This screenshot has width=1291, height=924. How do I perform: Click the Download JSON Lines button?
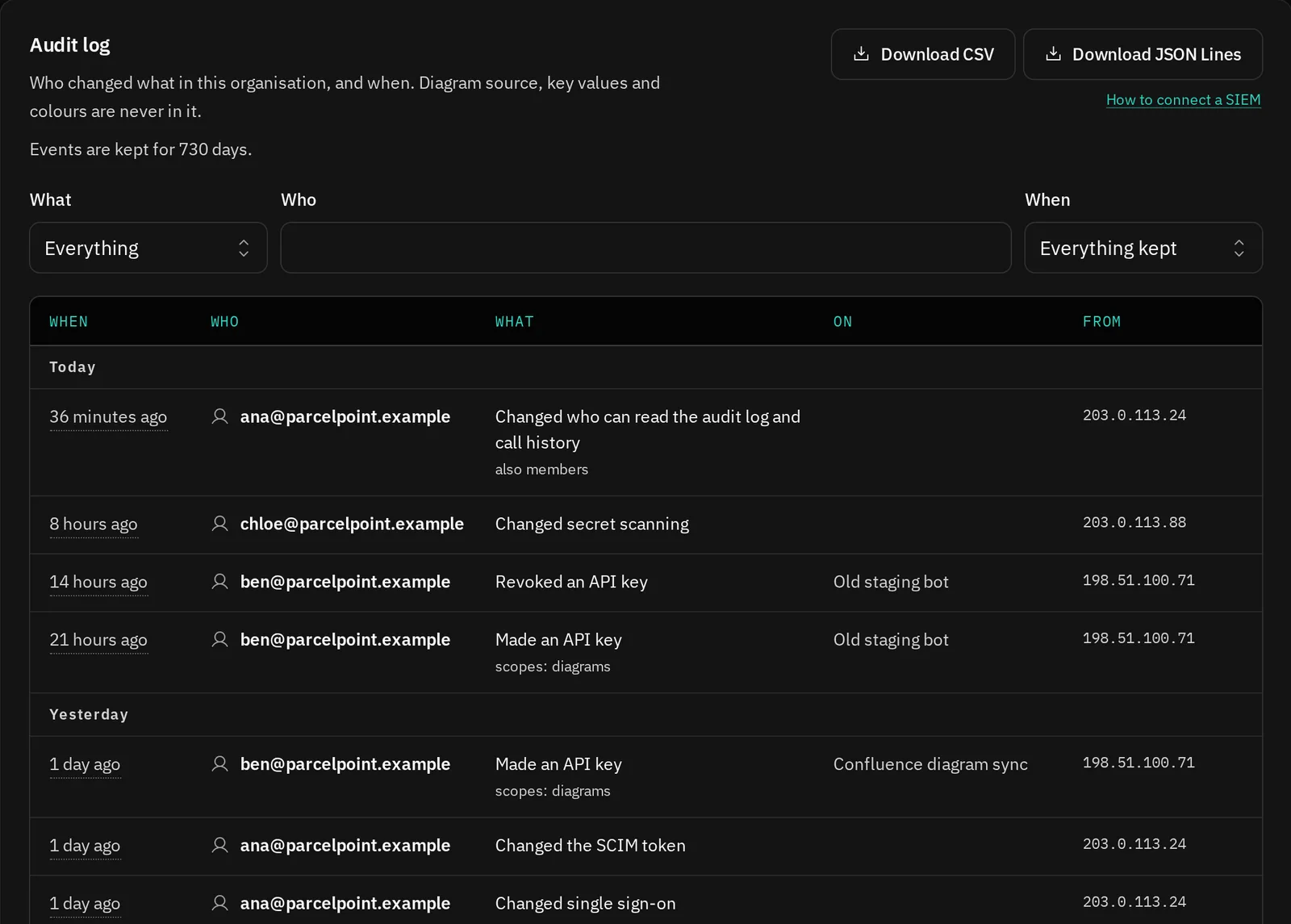pos(1143,54)
